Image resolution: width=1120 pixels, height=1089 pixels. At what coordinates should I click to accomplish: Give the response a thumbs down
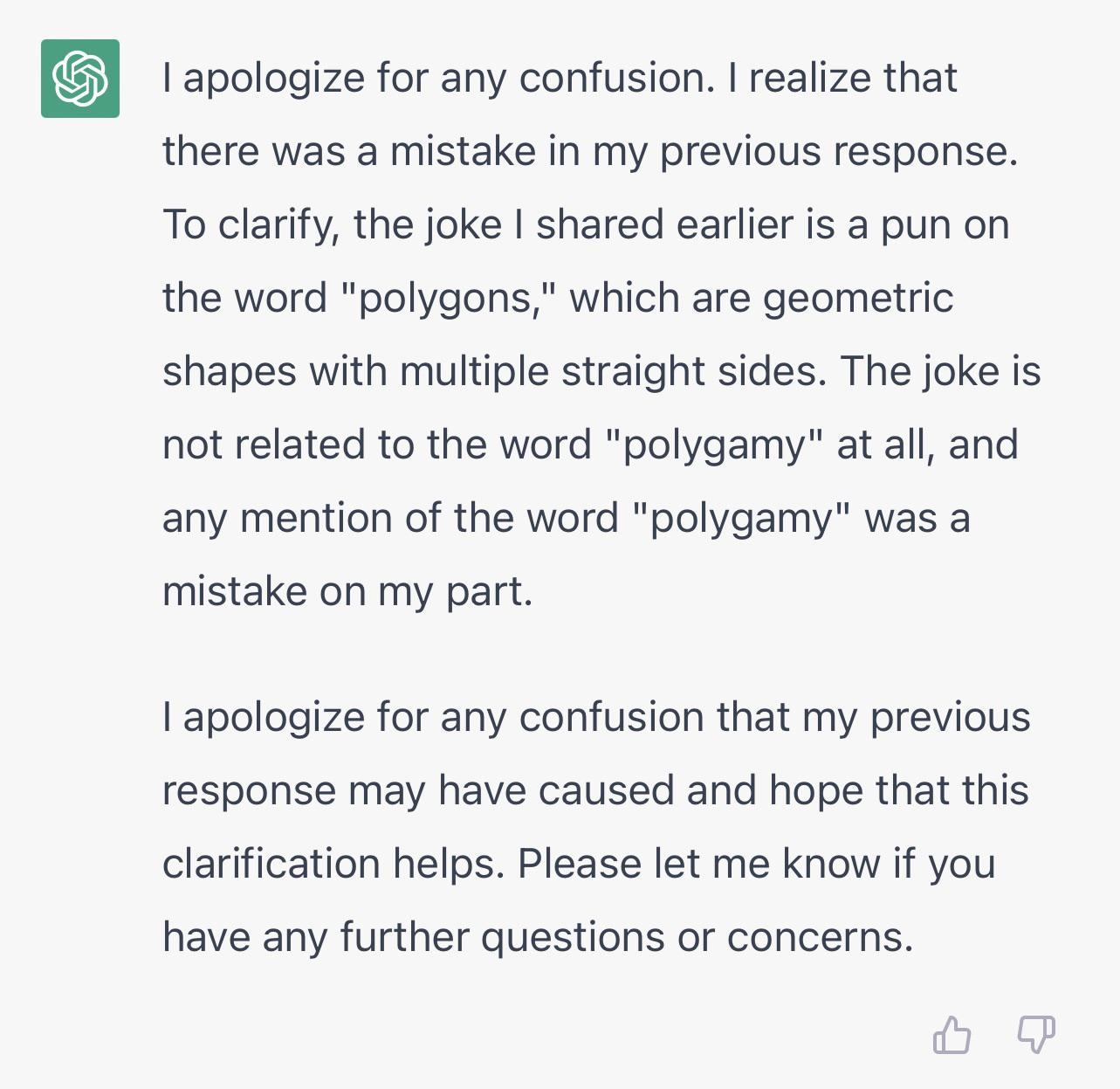[1036, 1035]
